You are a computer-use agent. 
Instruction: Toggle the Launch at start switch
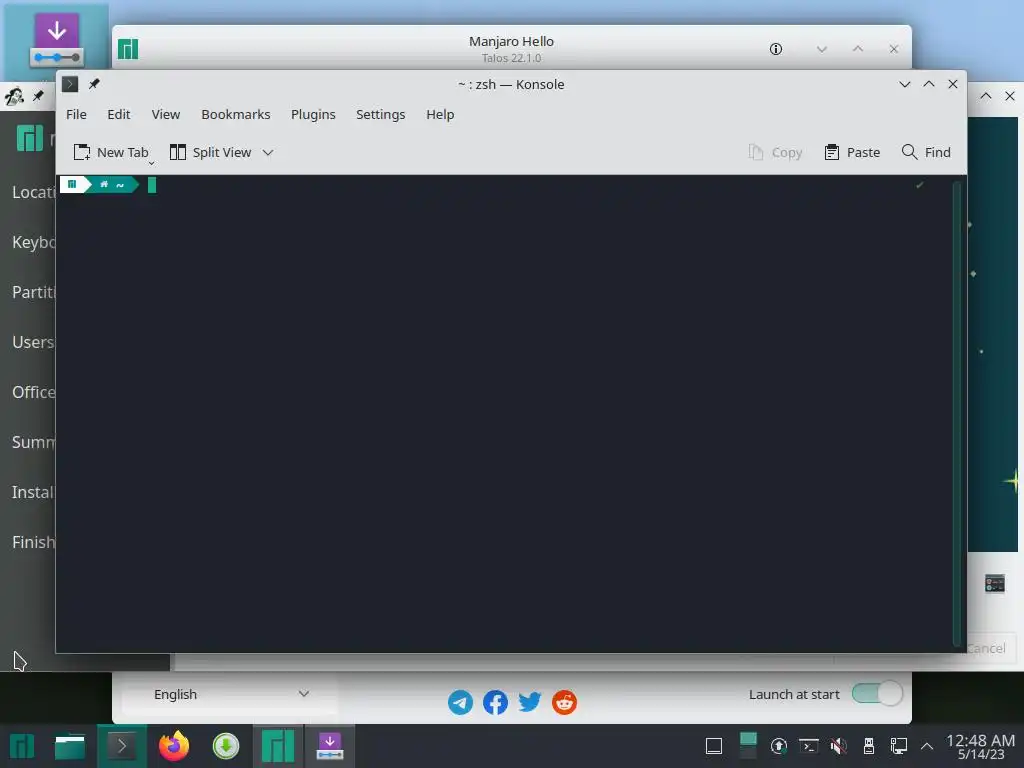coord(877,694)
